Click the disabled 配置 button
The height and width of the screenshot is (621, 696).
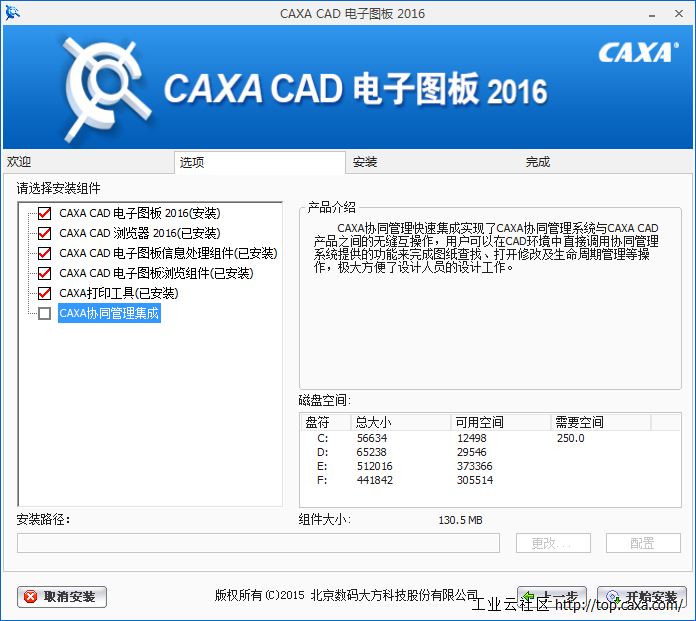point(643,543)
